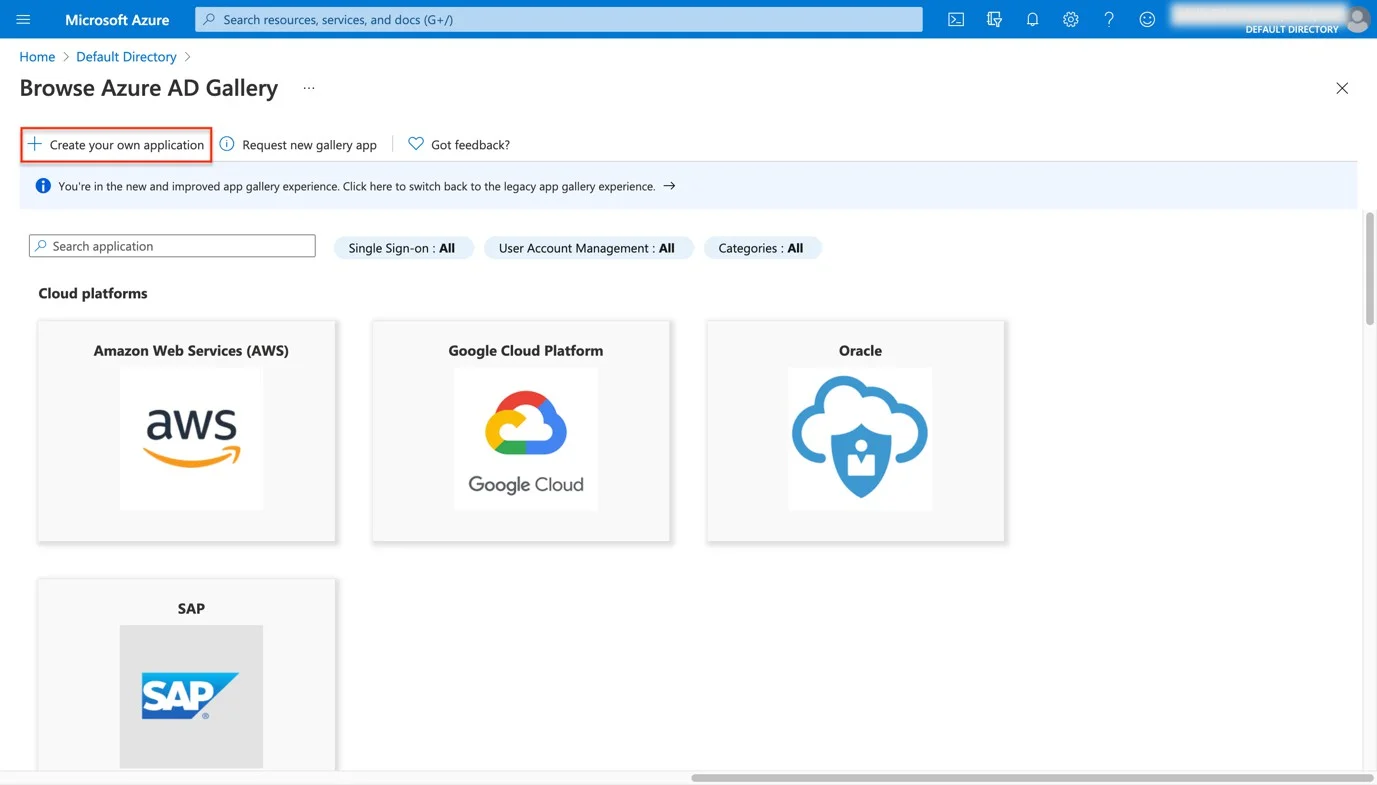
Task: Click the arrow to switch to legacy gallery
Action: 669,186
